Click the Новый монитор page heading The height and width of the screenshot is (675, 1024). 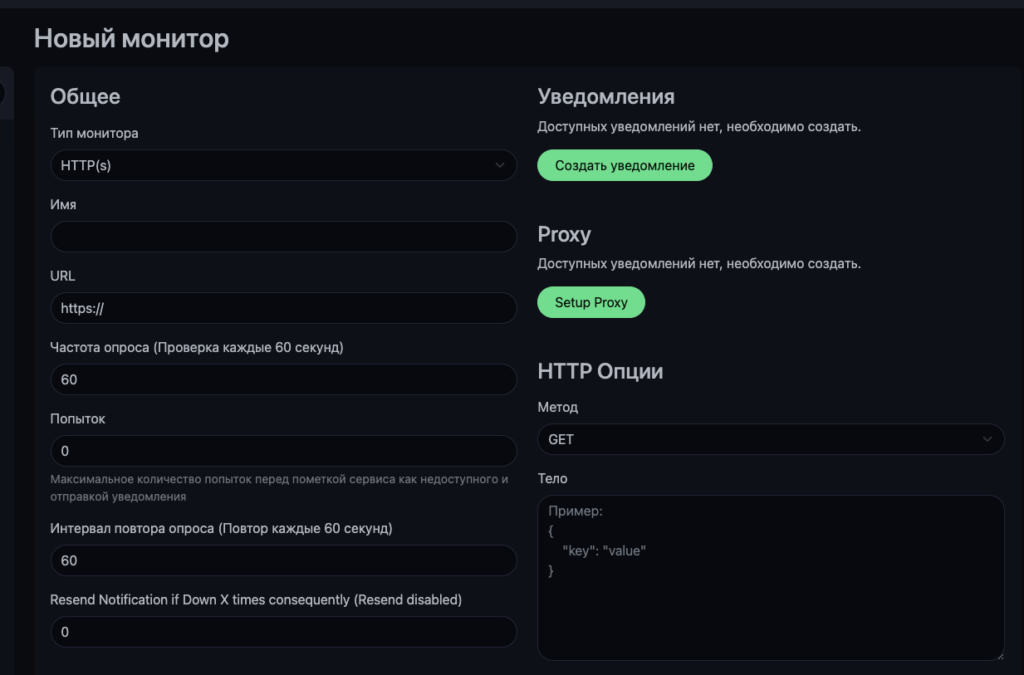click(131, 39)
